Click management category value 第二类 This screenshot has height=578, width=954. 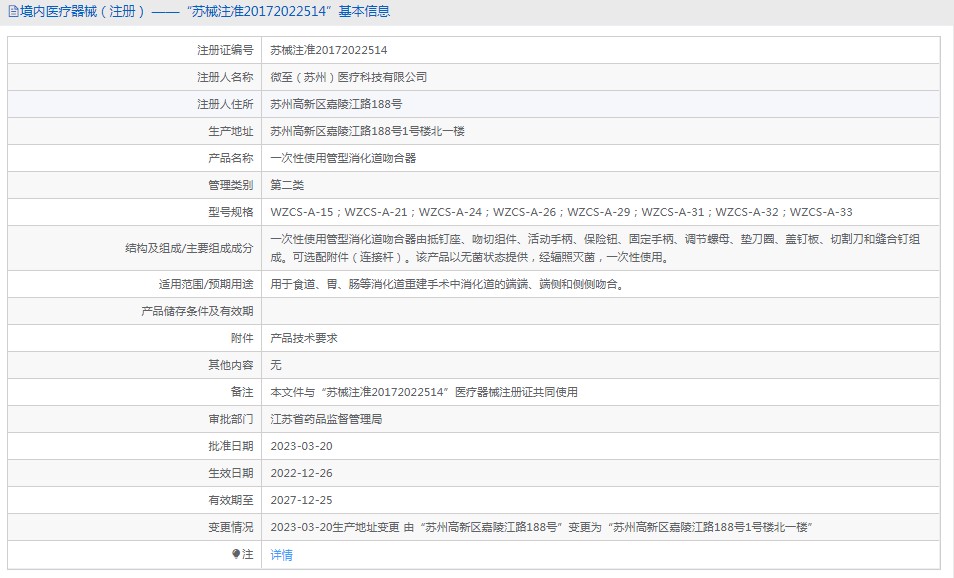[287, 185]
